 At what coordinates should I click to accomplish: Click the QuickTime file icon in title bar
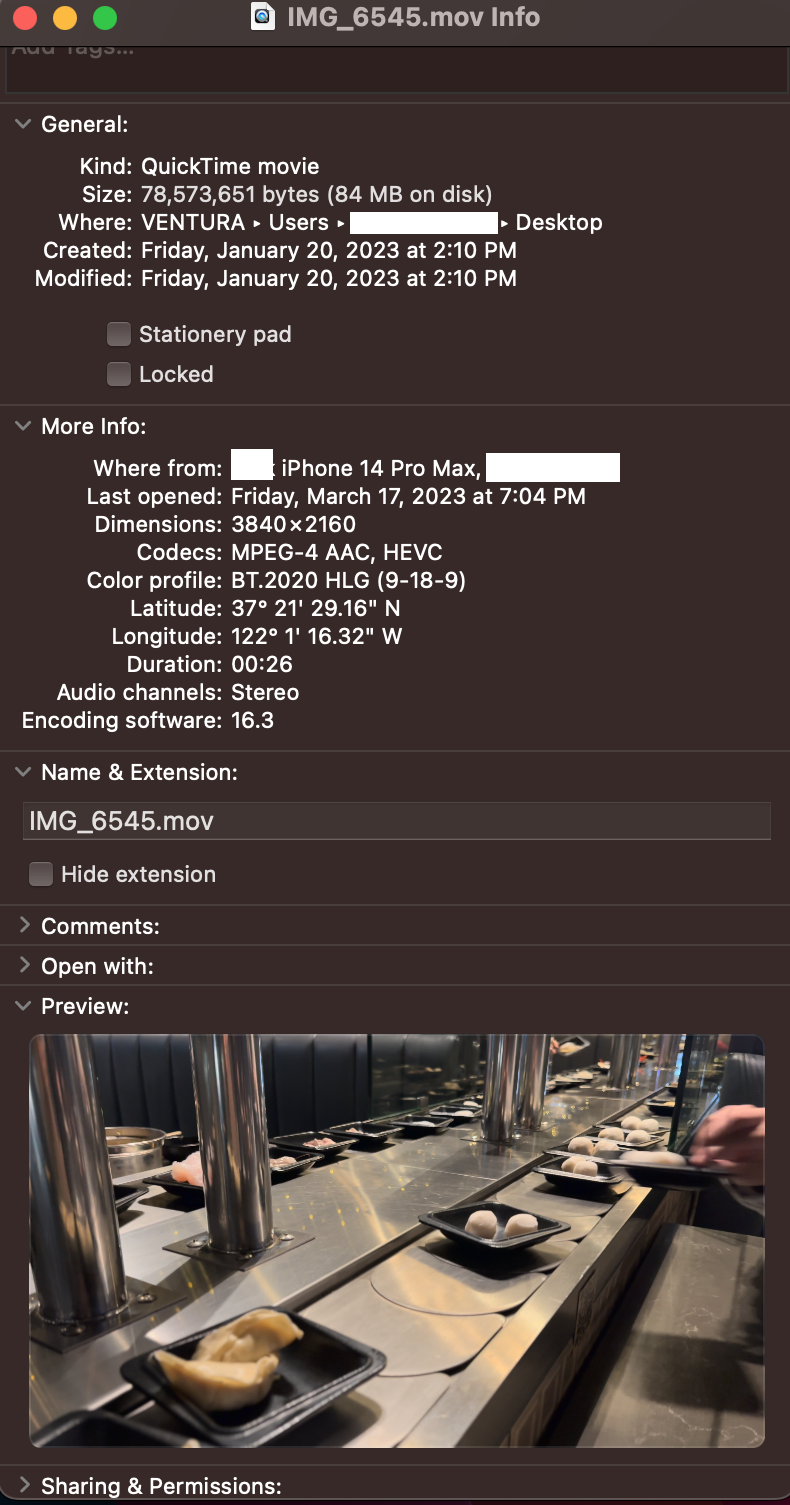262,17
